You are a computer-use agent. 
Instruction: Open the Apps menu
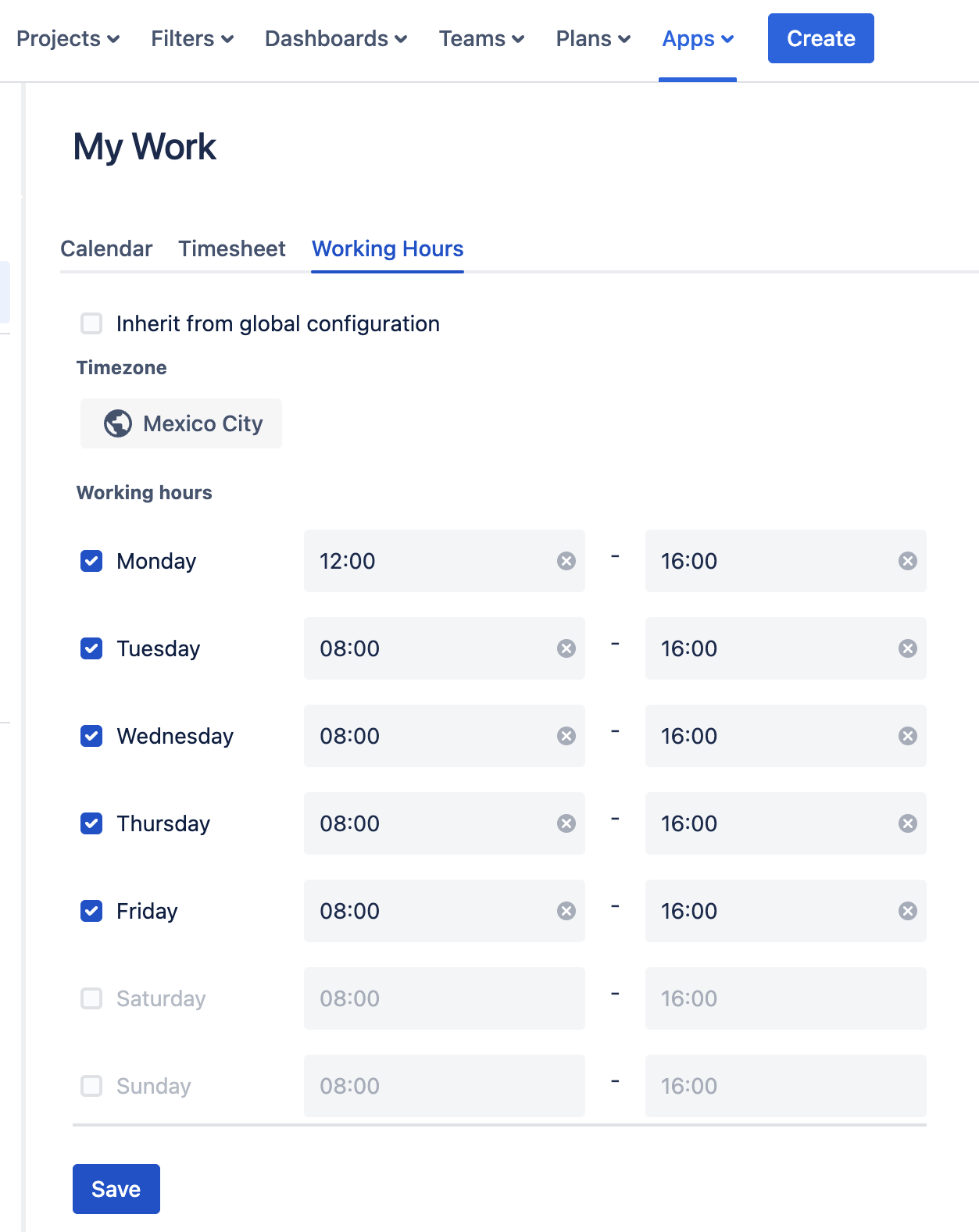pyautogui.click(x=698, y=39)
